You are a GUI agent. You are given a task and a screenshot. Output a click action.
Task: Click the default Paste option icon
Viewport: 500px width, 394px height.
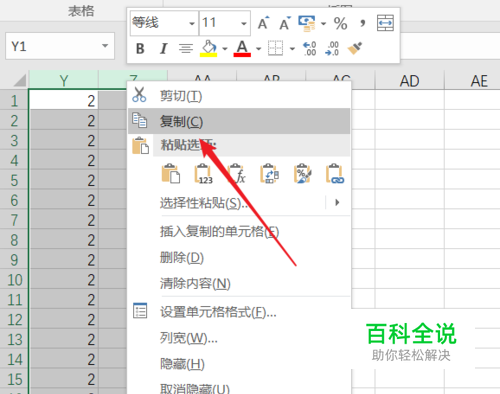[x=170, y=173]
